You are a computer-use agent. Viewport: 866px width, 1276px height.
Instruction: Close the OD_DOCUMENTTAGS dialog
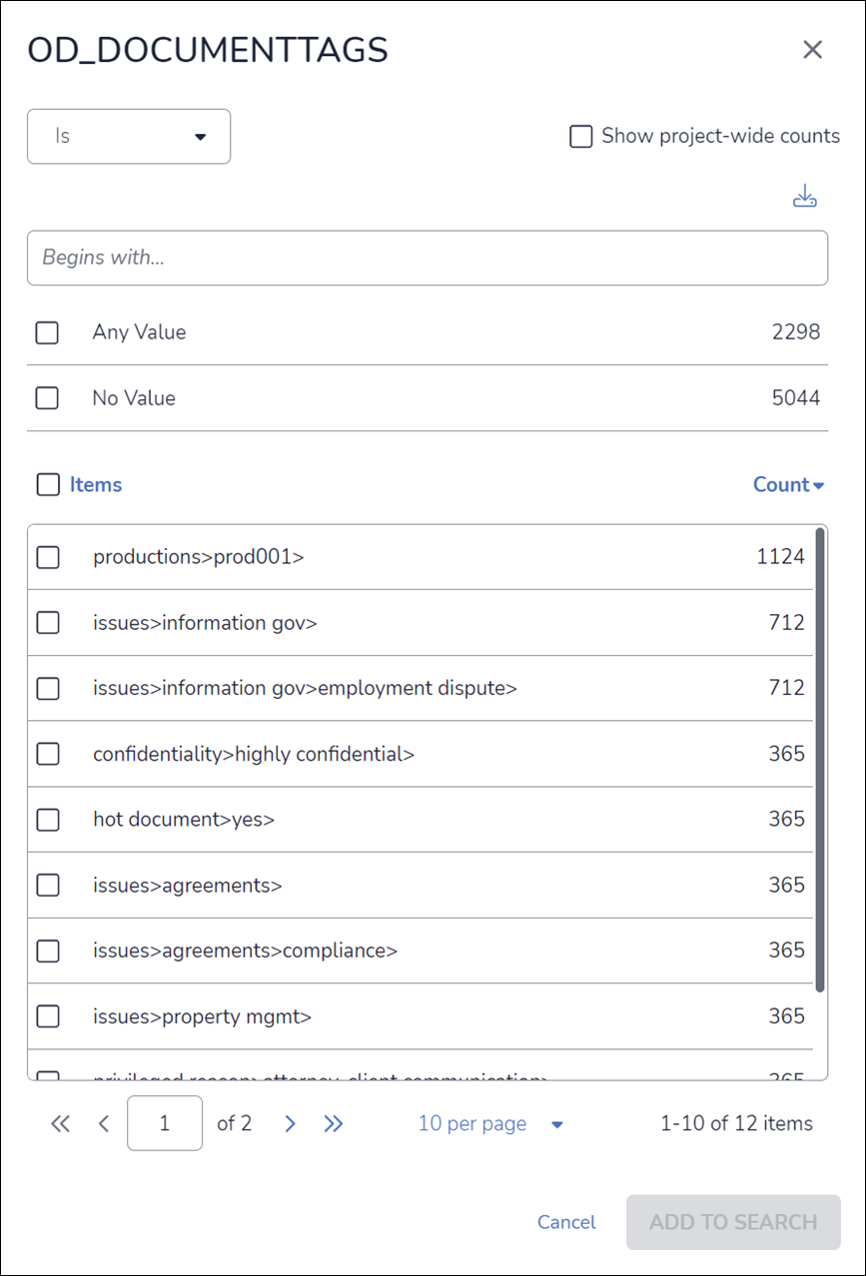812,50
